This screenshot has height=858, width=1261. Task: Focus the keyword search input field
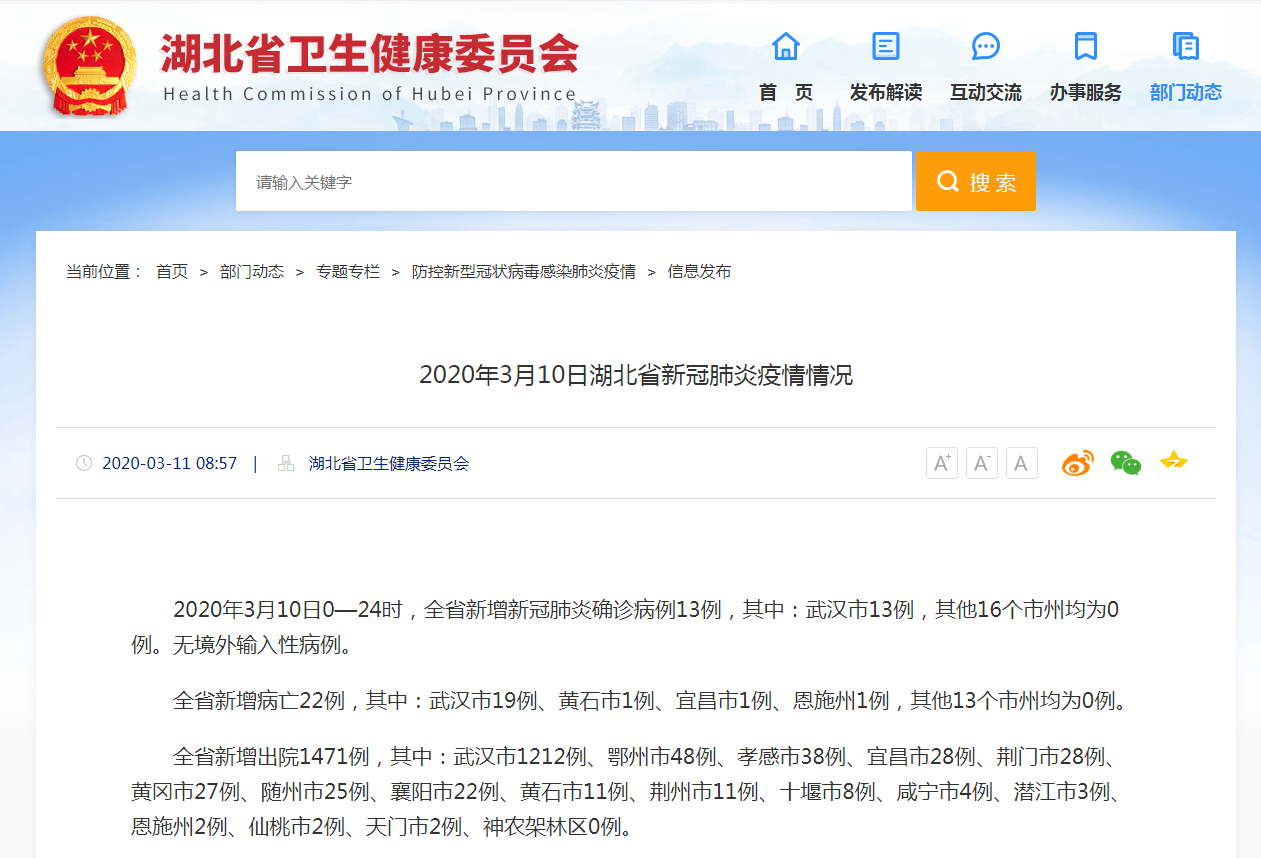573,182
